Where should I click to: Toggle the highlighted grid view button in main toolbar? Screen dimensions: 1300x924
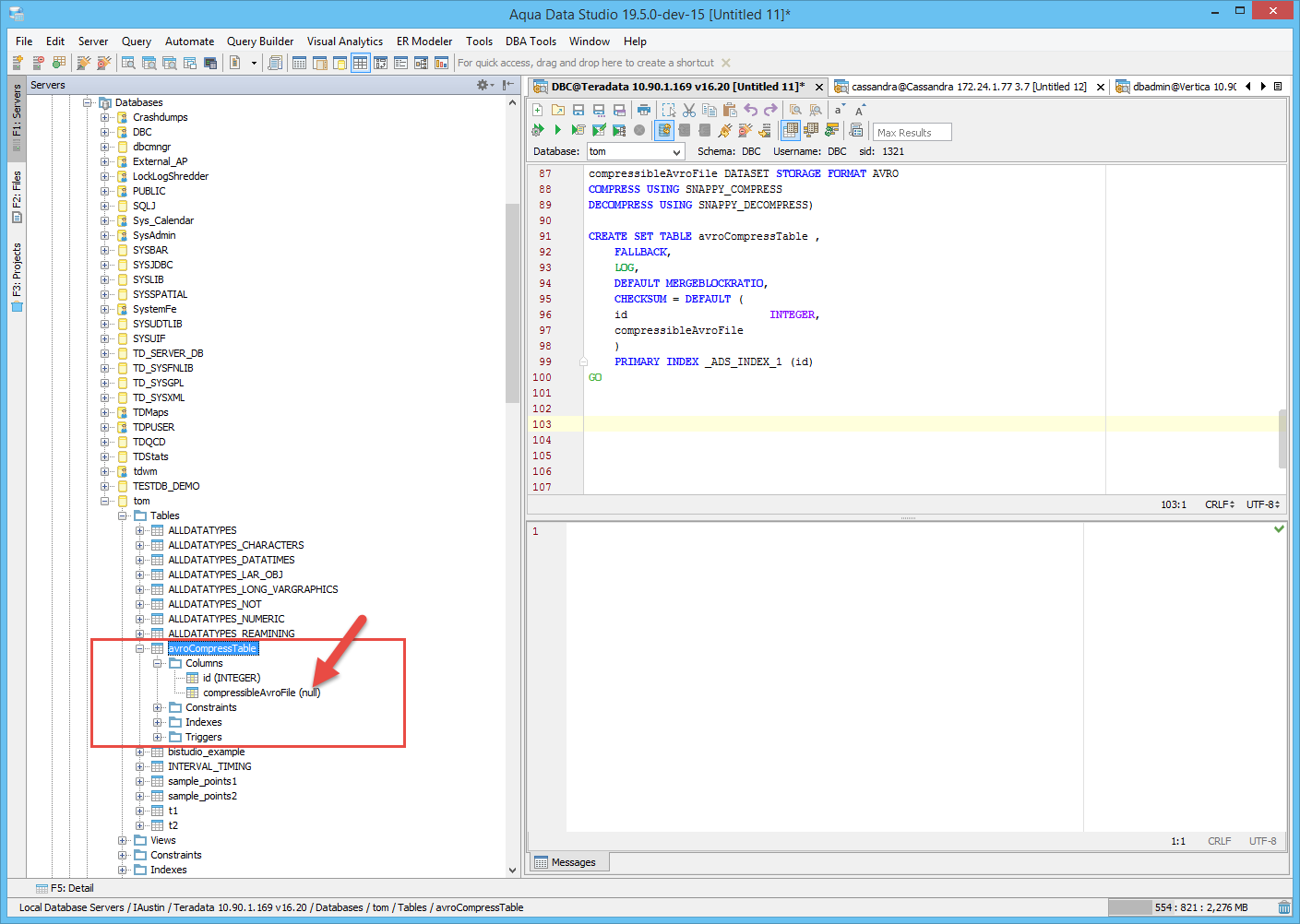click(x=360, y=63)
